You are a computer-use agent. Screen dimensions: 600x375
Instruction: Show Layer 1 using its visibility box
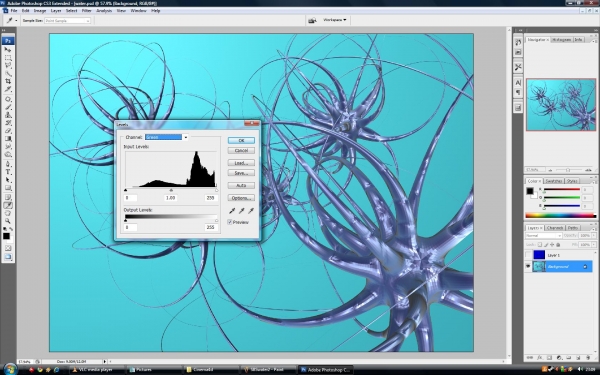[x=528, y=255]
